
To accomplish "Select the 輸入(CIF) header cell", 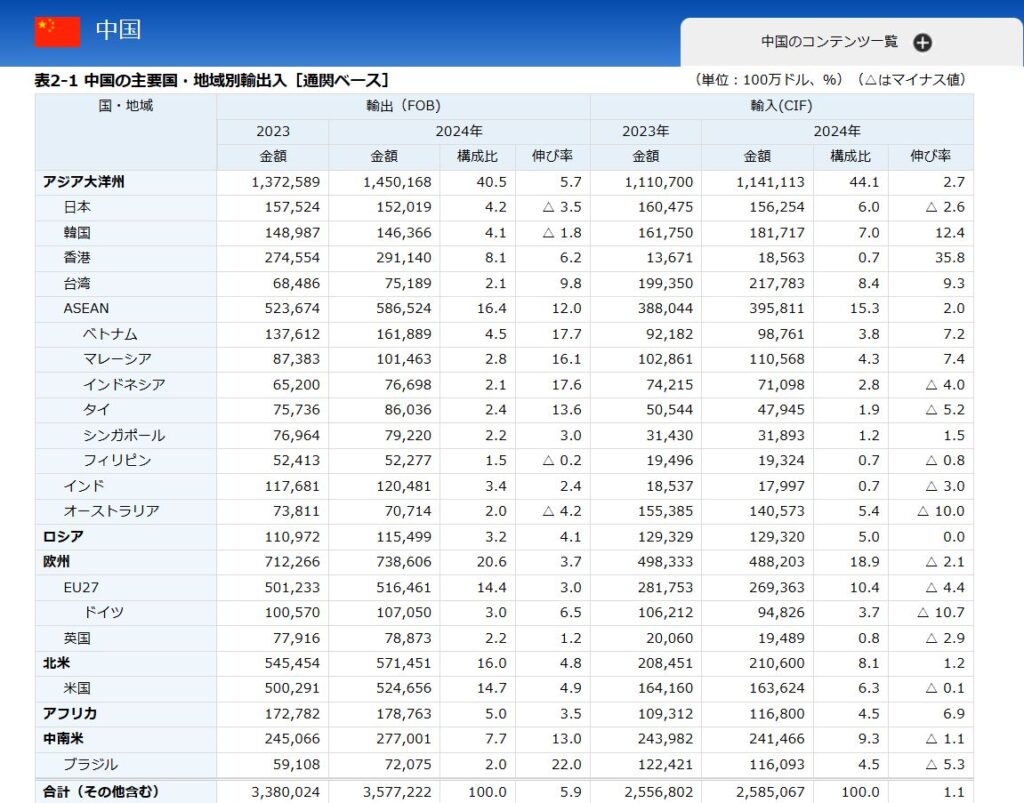I will (x=781, y=105).
